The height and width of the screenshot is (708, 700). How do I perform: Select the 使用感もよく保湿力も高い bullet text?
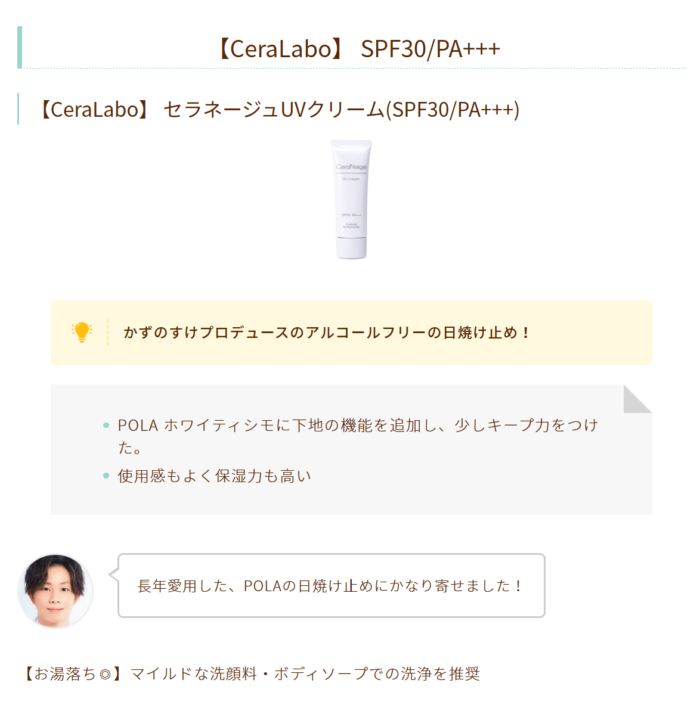[215, 476]
